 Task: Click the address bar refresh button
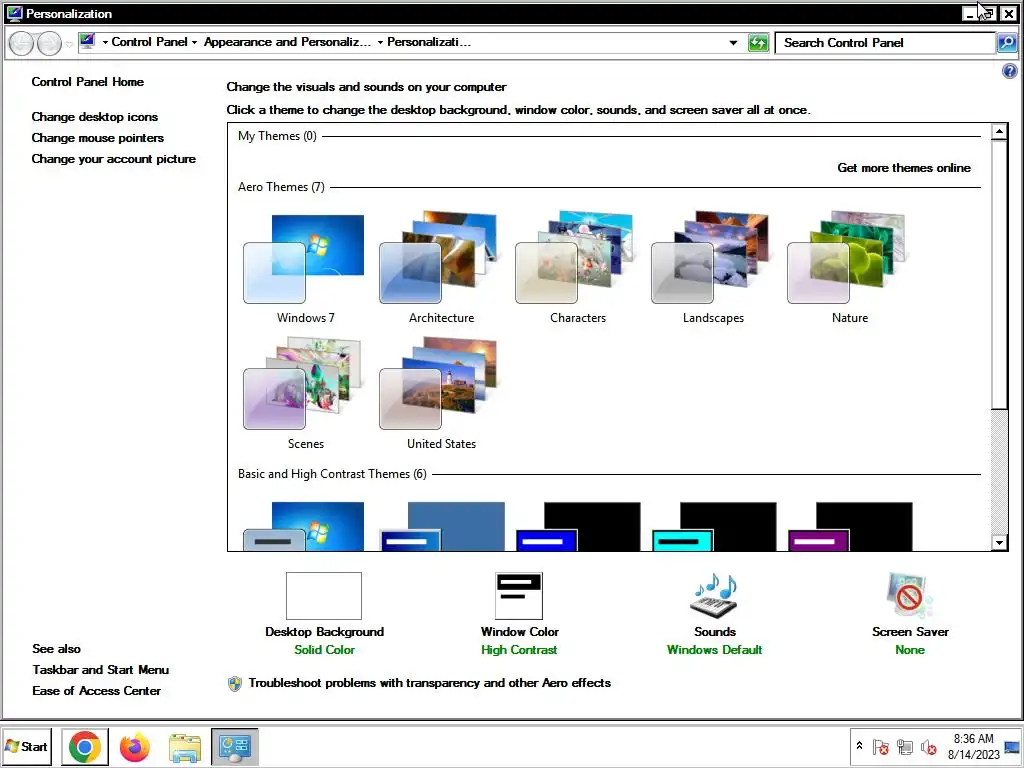click(x=758, y=43)
